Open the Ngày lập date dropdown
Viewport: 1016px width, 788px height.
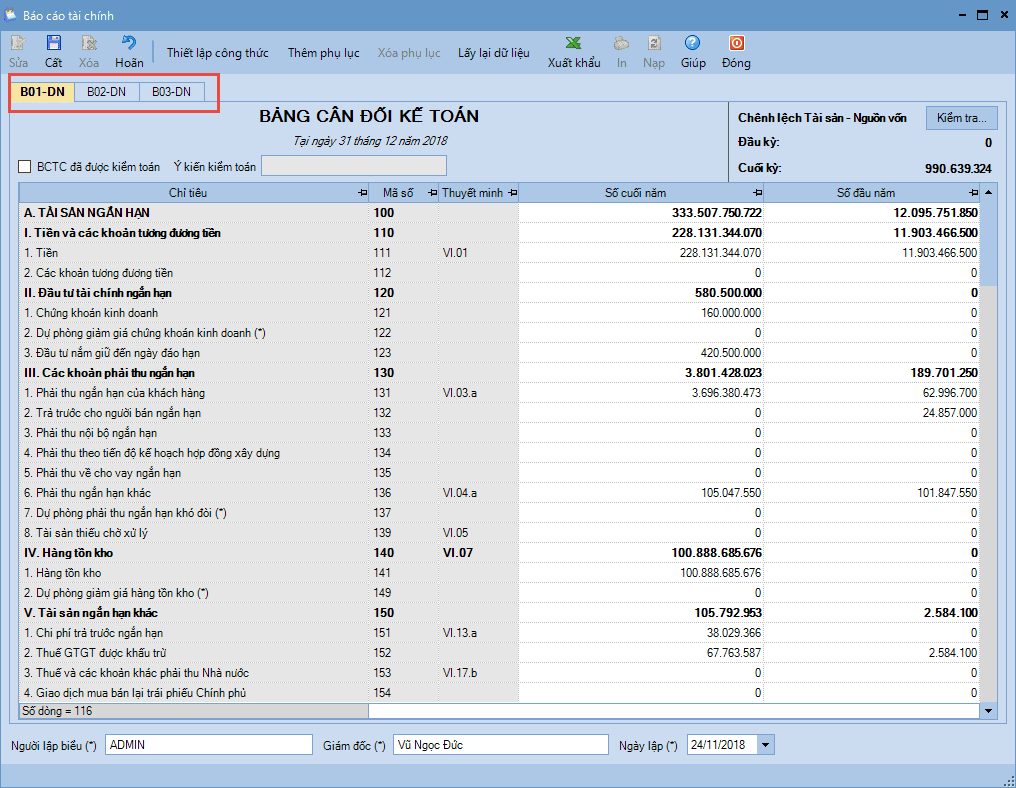766,745
